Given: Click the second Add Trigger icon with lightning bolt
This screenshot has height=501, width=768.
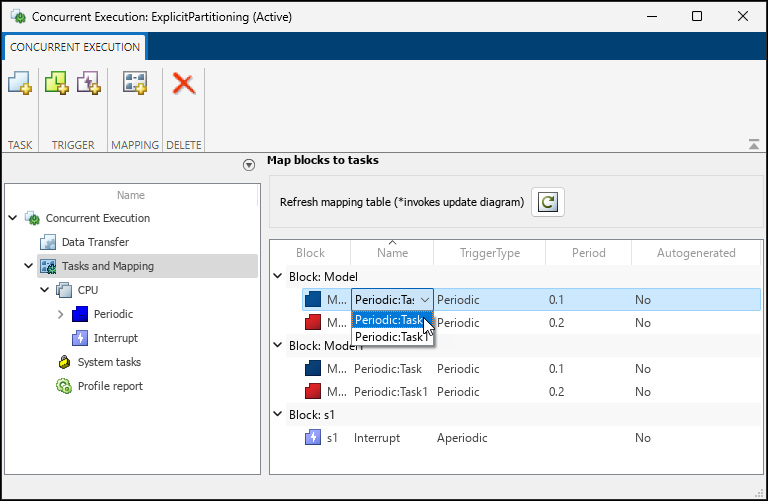Looking at the screenshot, I should [88, 85].
